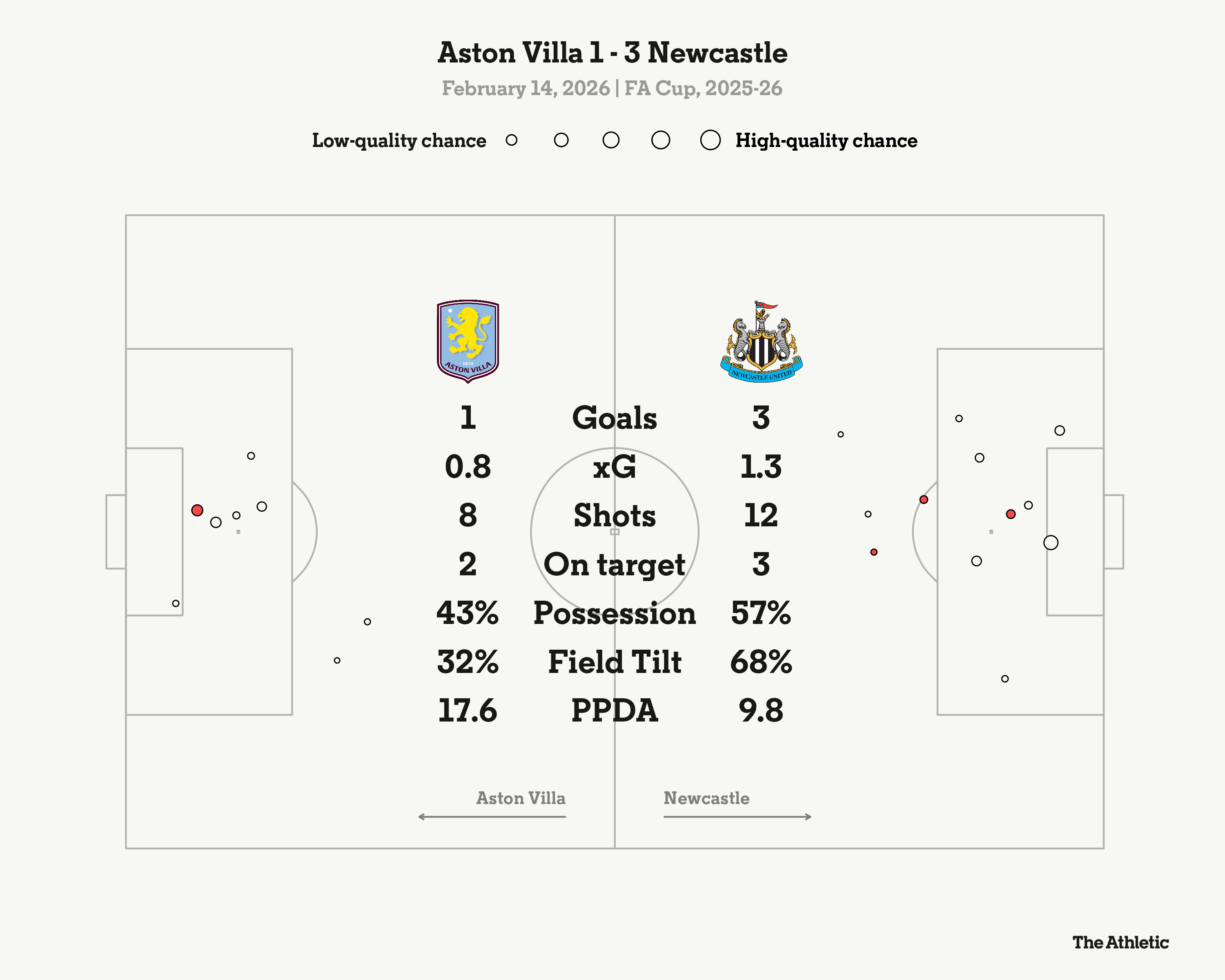
Task: Click the February 14, 2026 FA Cup subtitle
Action: coord(612,89)
